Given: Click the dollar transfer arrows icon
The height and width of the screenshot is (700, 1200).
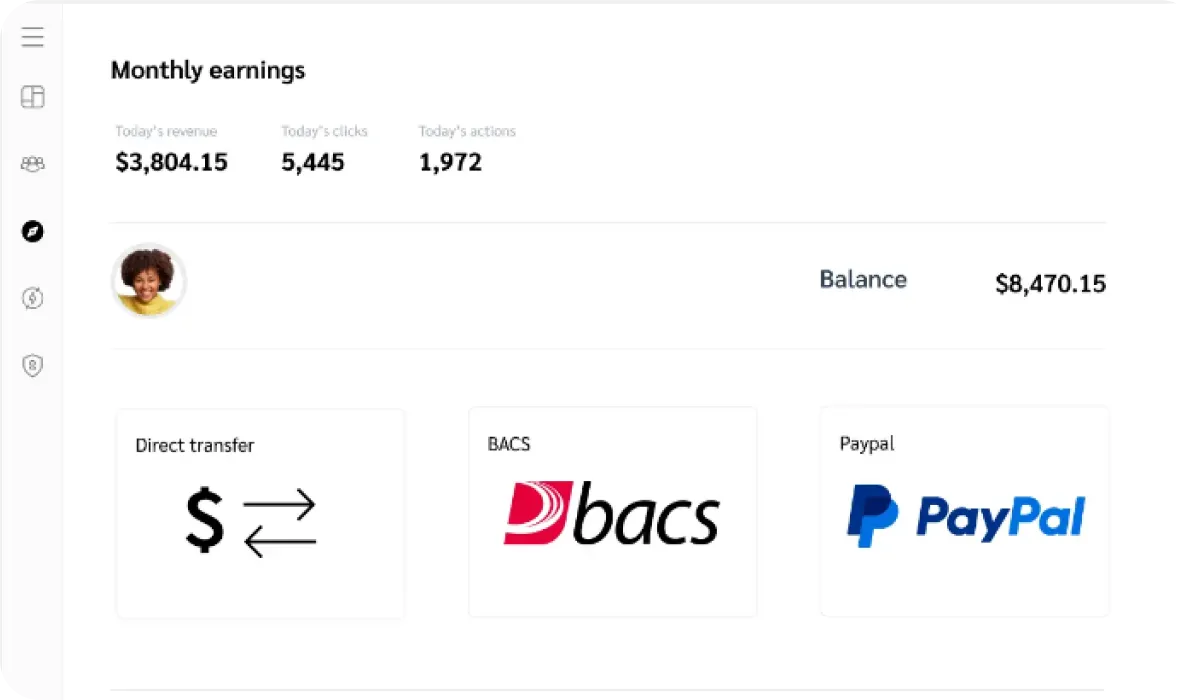Looking at the screenshot, I should click(x=251, y=522).
